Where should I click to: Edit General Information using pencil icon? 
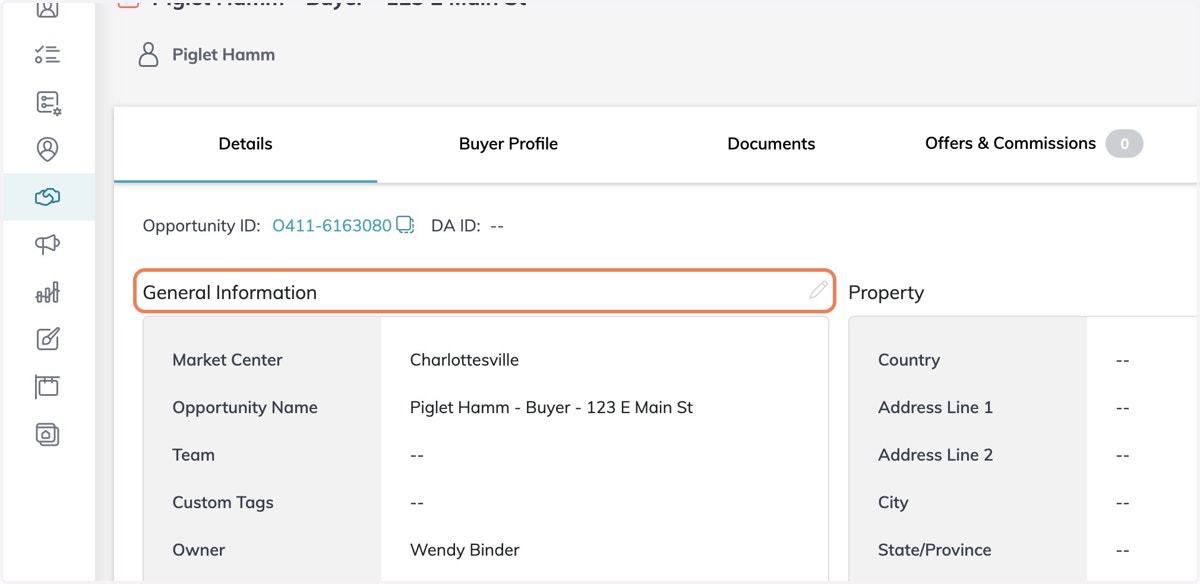click(818, 291)
